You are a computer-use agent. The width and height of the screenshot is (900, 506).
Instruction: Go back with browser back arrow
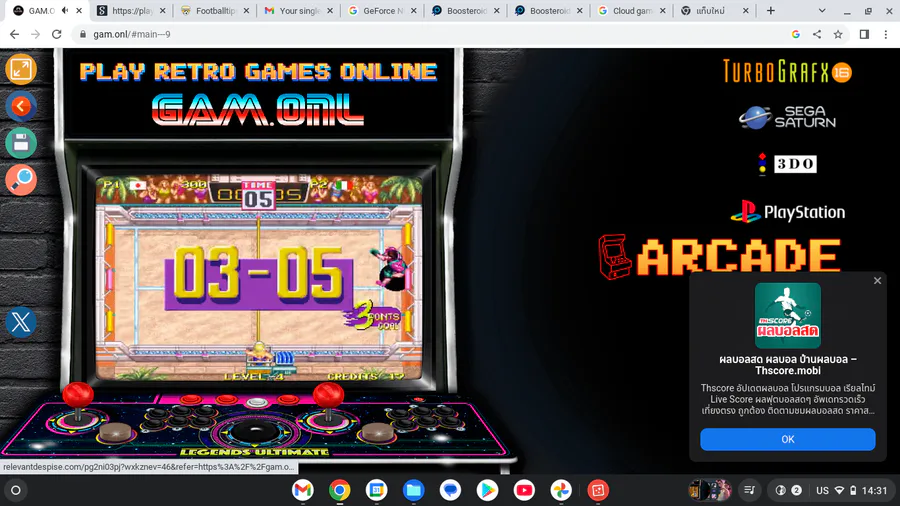click(x=14, y=34)
